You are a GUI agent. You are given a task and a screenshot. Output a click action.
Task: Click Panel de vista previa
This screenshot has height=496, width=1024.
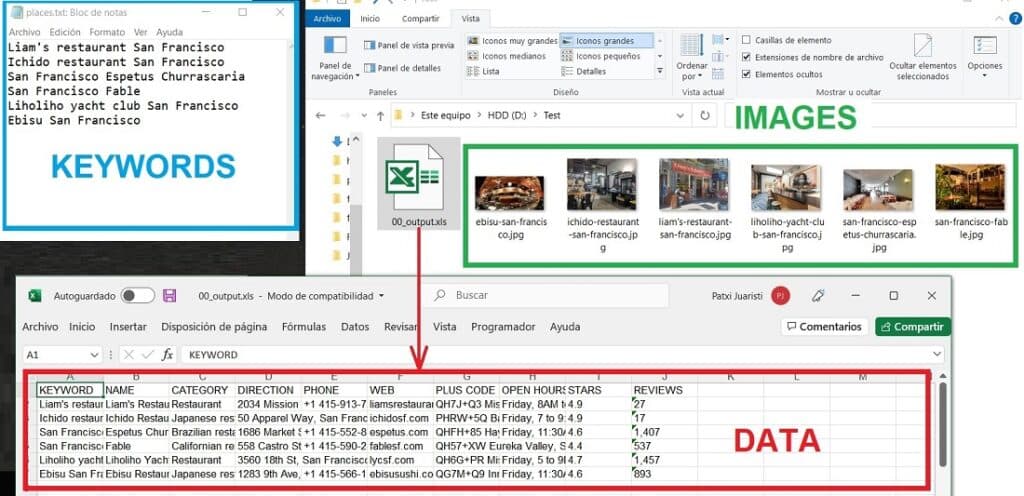(408, 45)
